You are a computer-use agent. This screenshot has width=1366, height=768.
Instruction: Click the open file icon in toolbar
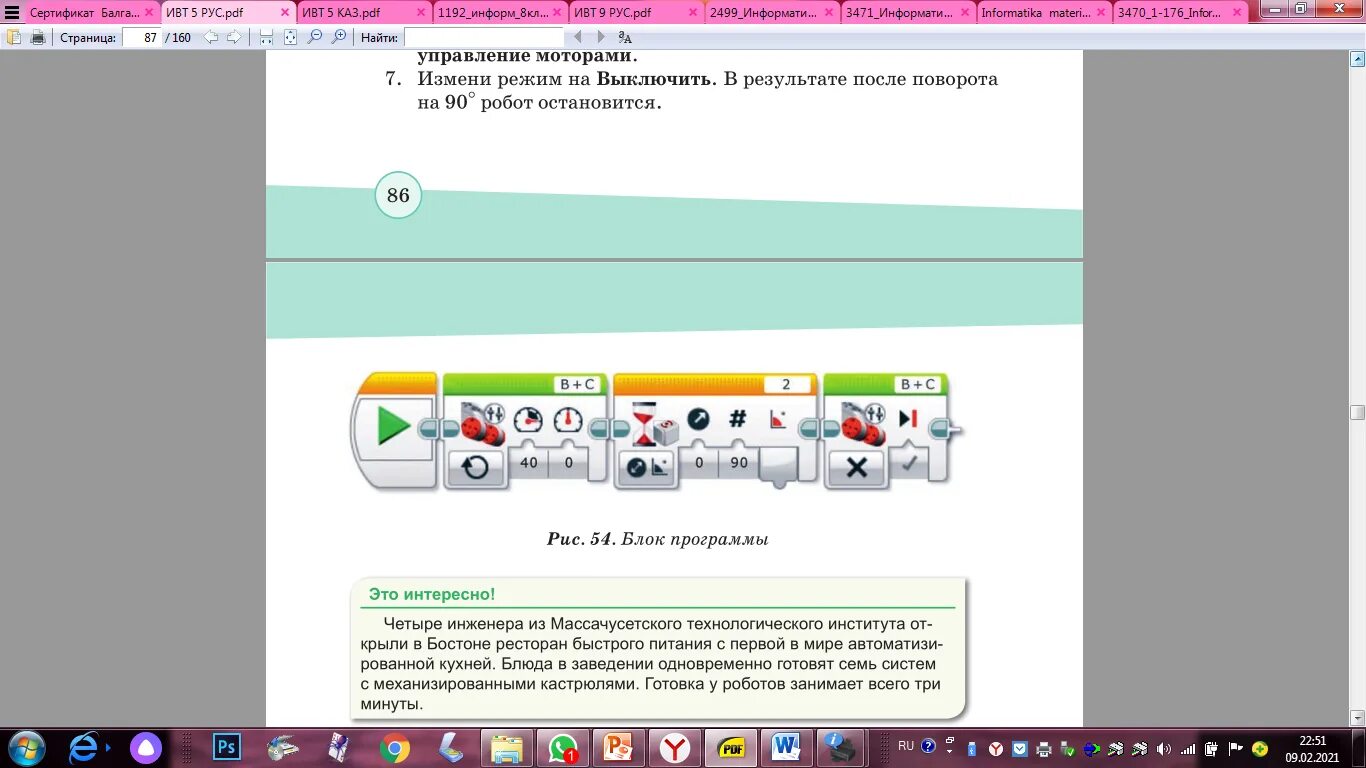14,37
